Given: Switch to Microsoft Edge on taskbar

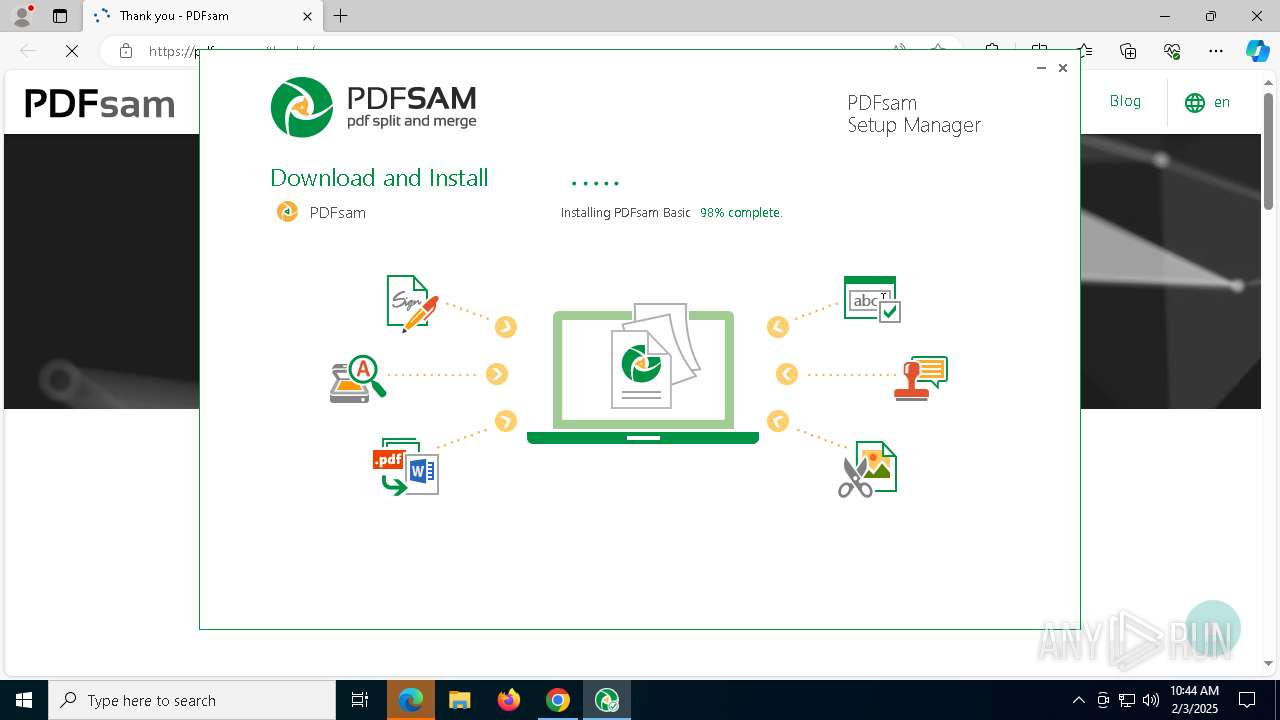Looking at the screenshot, I should click(x=411, y=700).
